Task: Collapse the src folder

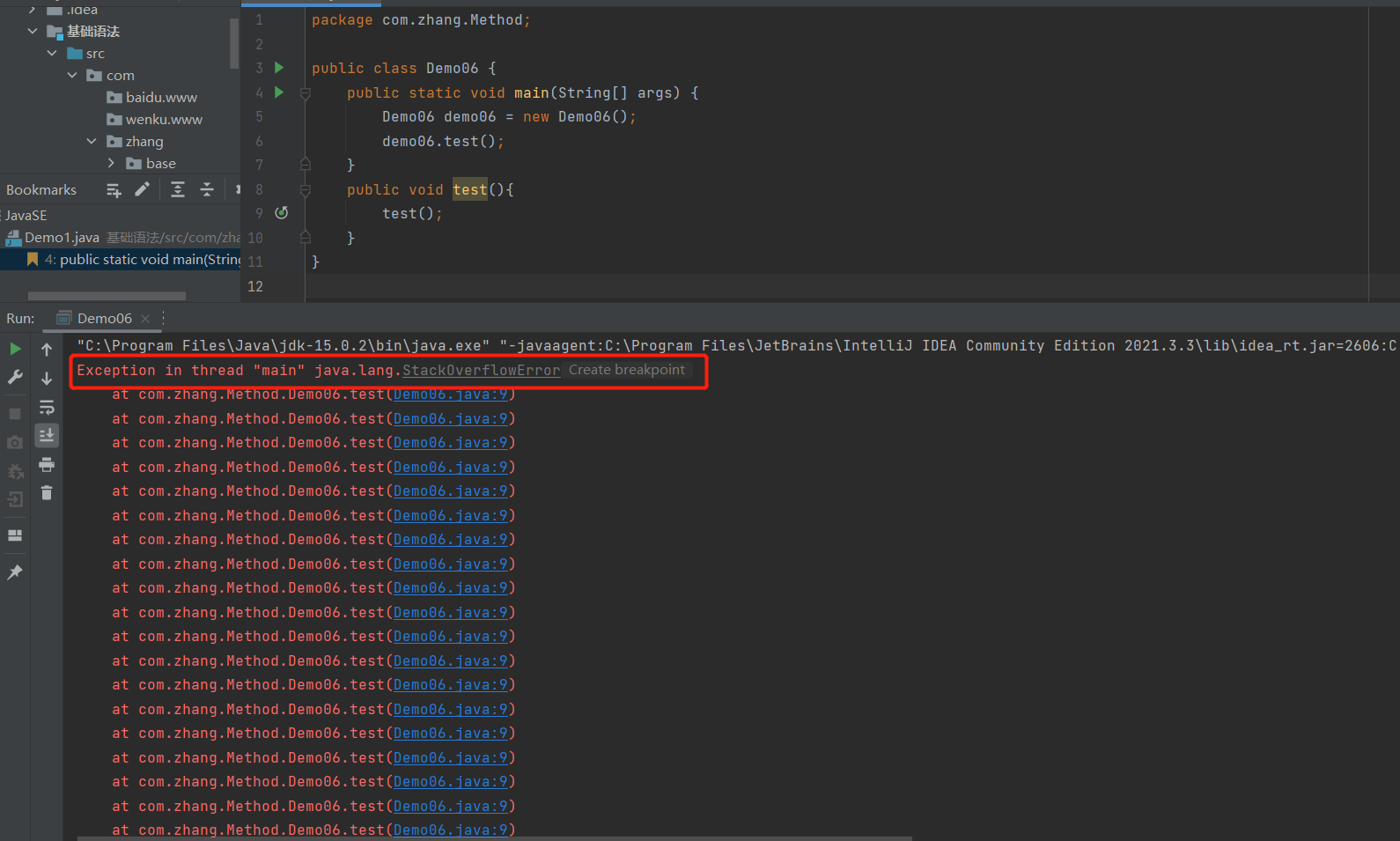Action: click(52, 53)
